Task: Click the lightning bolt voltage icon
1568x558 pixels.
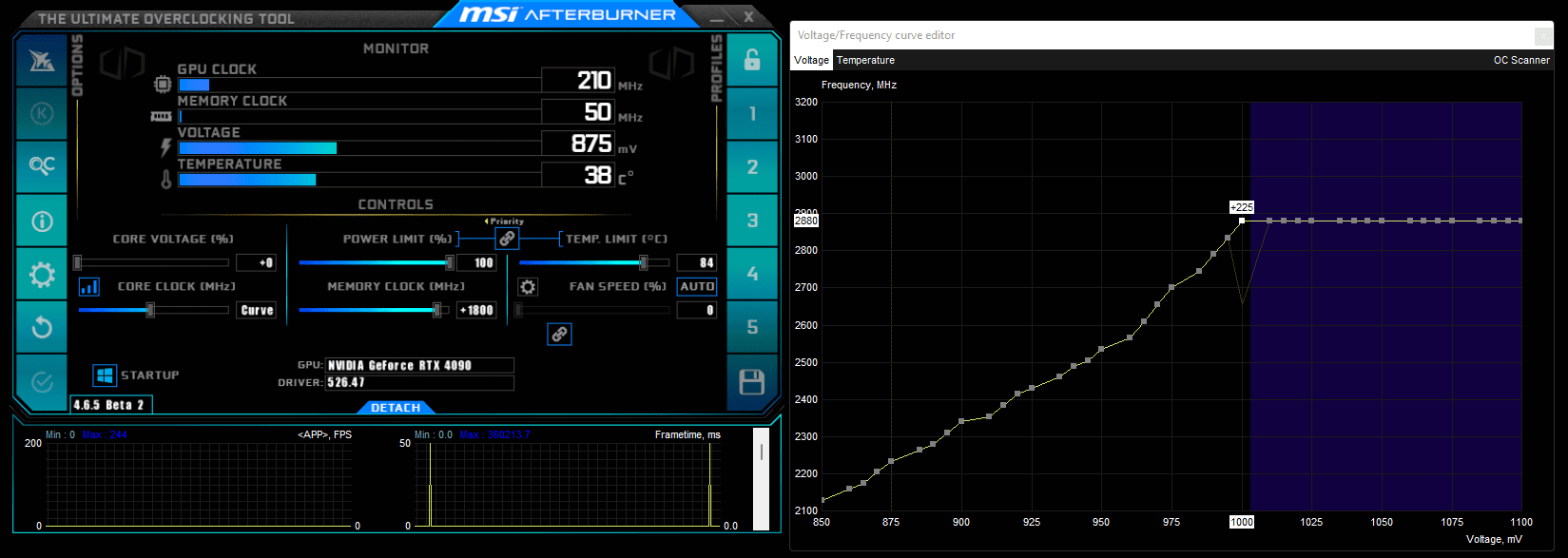Action: point(166,147)
